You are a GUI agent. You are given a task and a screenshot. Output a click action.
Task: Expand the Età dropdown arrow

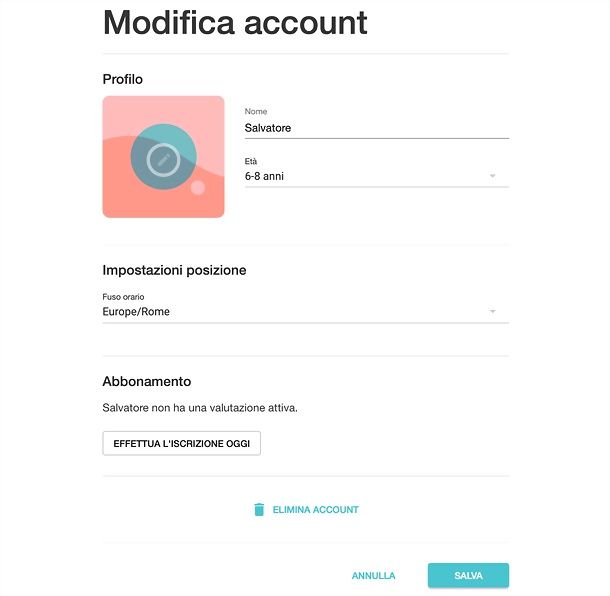pos(493,176)
